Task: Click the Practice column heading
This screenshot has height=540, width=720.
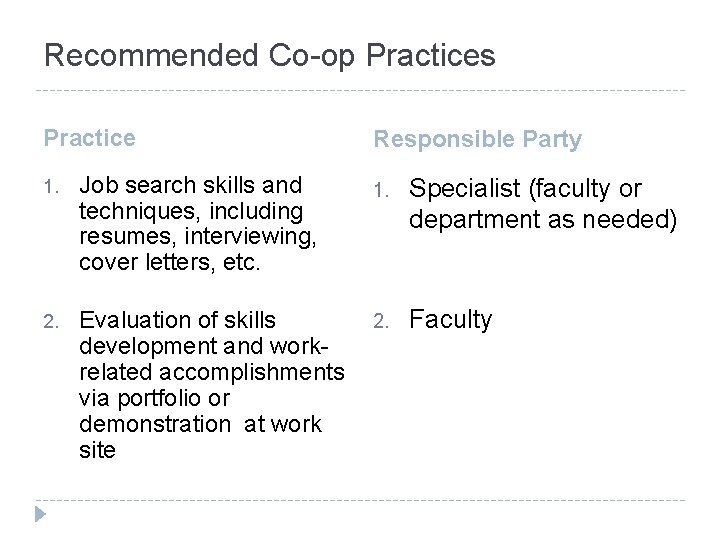Action: click(x=90, y=138)
